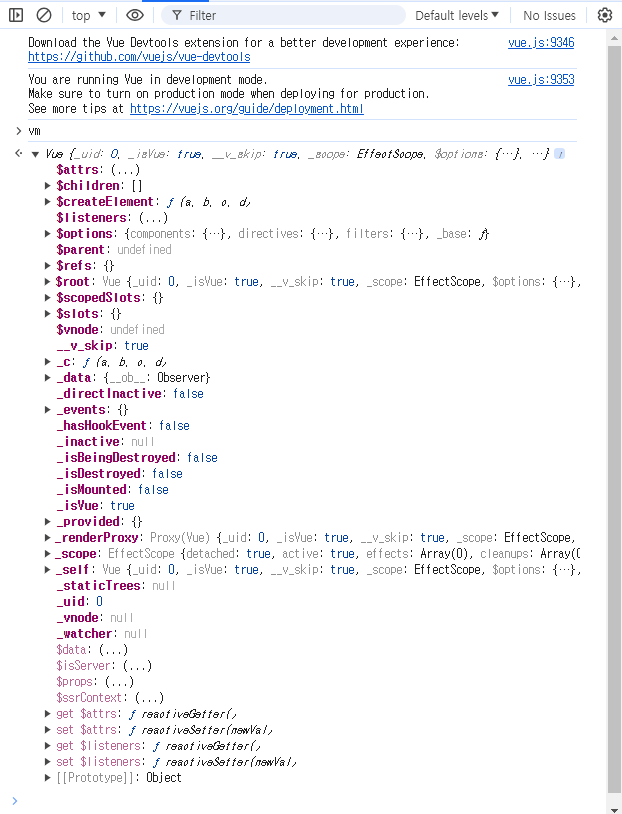Expand the _c function entry
The height and width of the screenshot is (814, 622).
47,361
